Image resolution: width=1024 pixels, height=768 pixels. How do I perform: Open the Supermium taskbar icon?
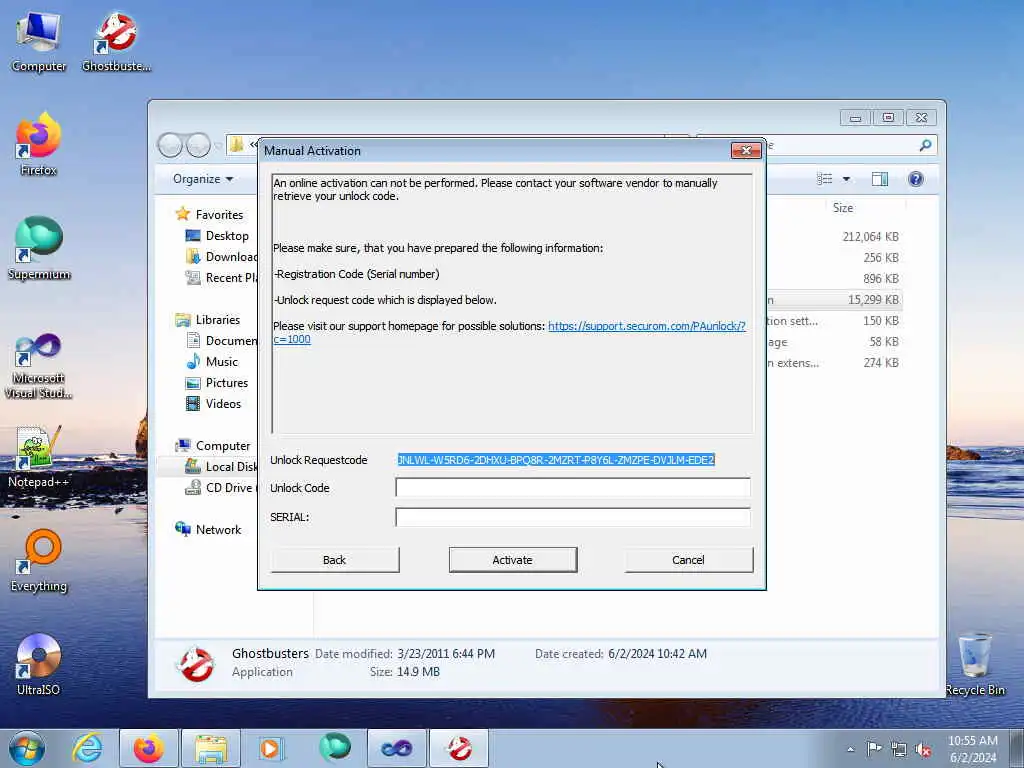click(335, 748)
